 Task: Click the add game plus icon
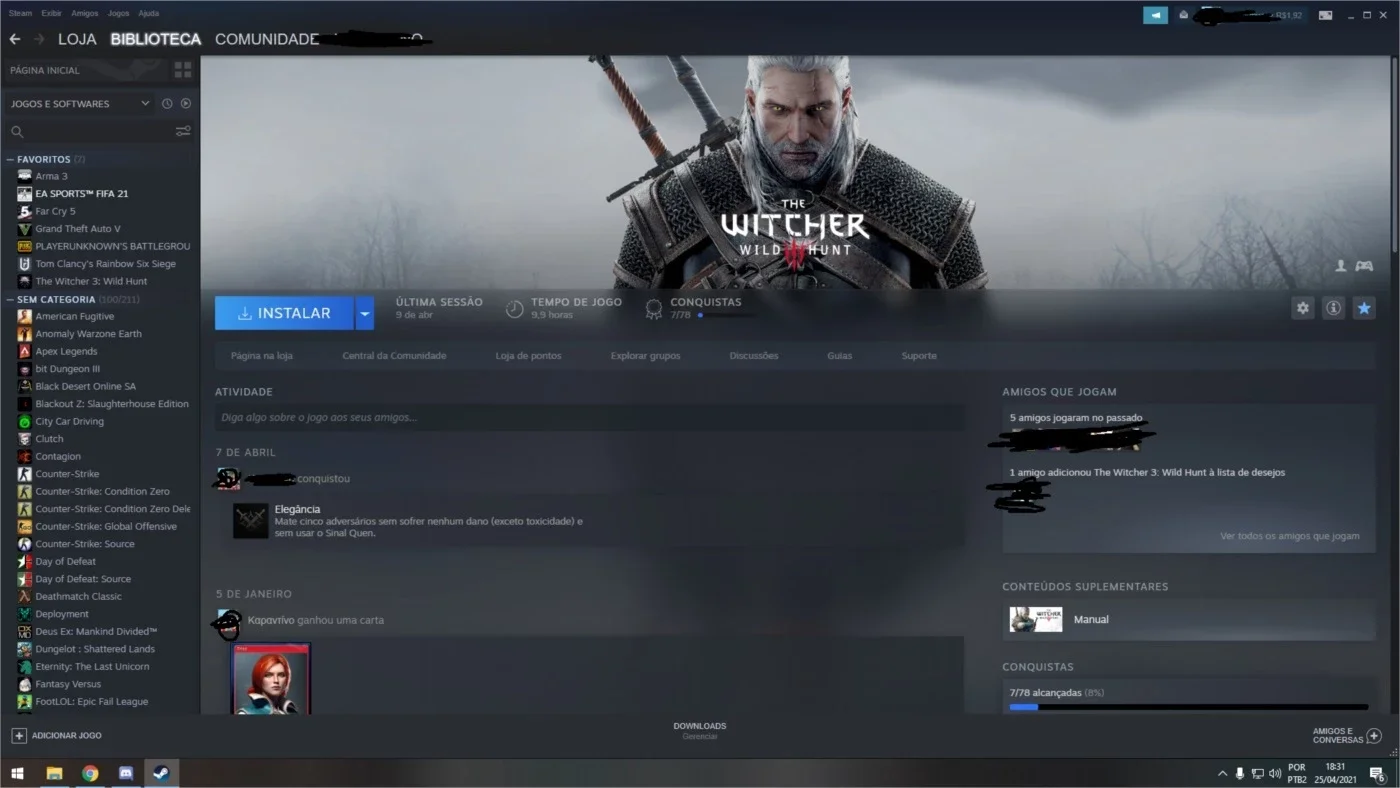point(18,735)
